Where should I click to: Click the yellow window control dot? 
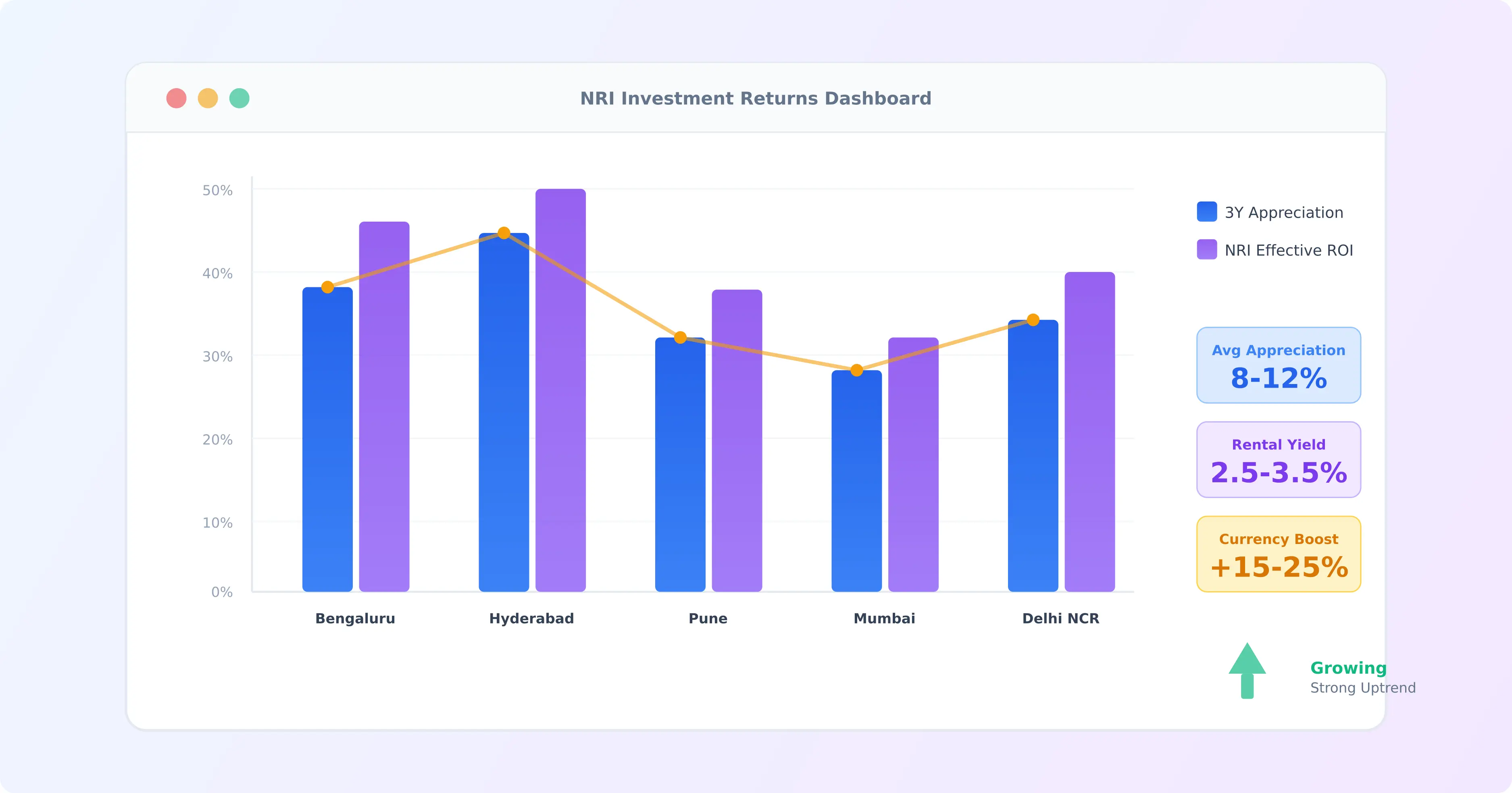(x=208, y=99)
